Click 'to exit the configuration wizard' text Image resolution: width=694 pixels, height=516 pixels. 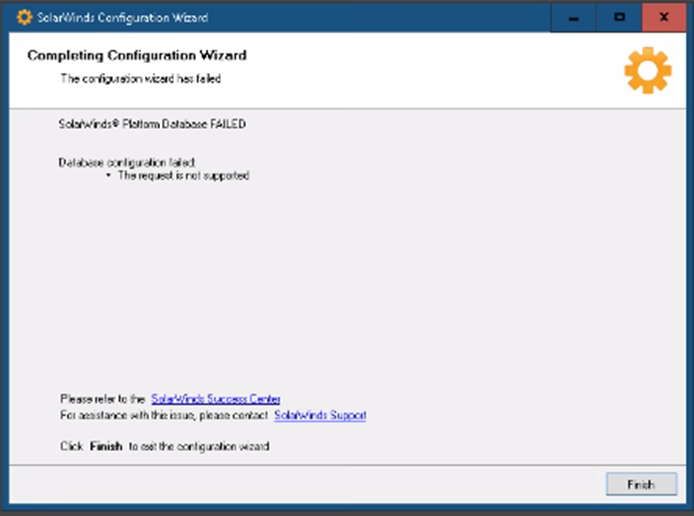coord(199,446)
